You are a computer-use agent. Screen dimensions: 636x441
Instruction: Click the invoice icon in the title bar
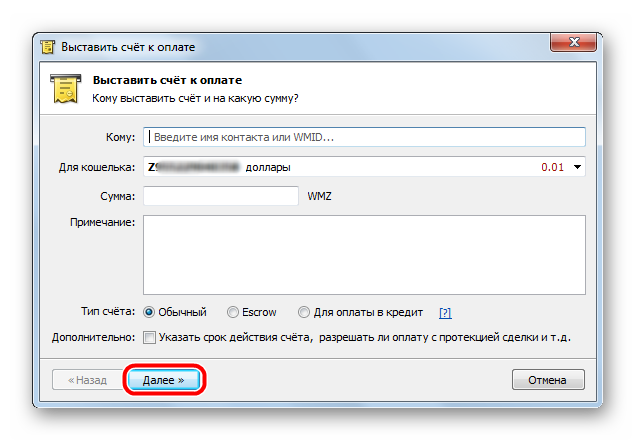47,47
